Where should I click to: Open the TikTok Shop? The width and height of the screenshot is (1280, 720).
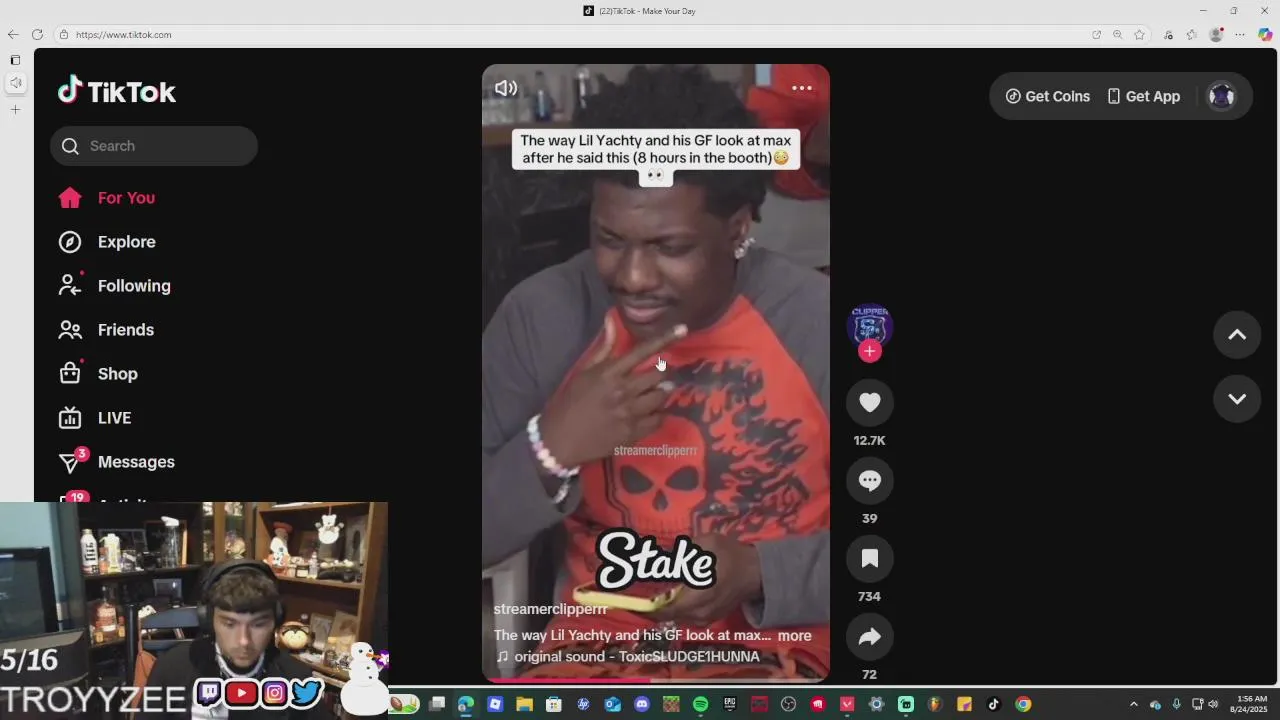[98, 374]
